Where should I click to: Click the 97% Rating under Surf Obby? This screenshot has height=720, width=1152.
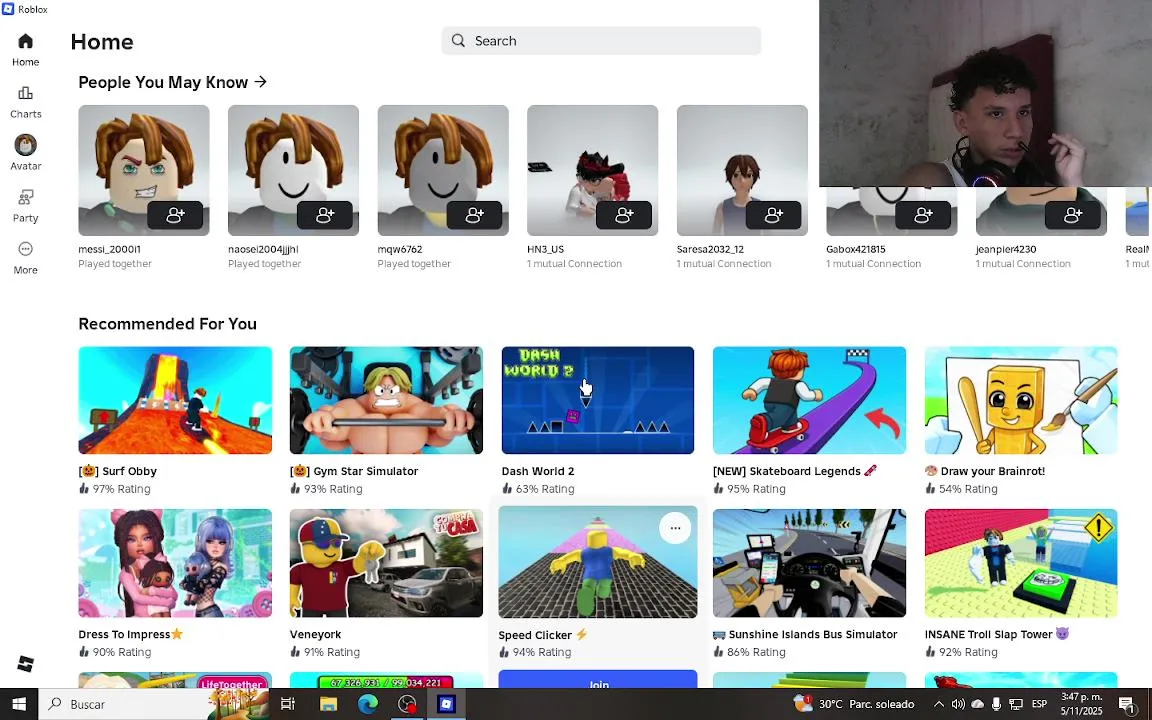[x=115, y=489]
